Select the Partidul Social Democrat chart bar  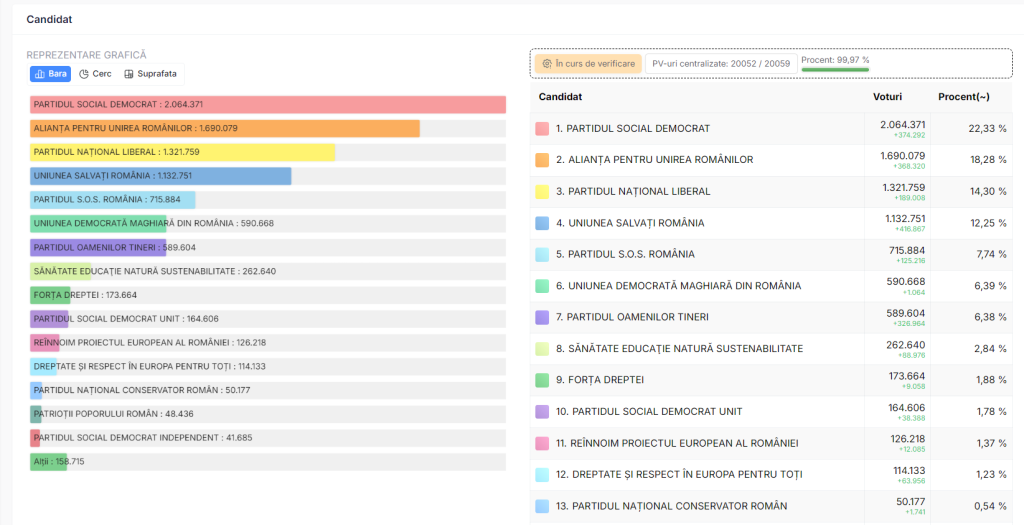tap(268, 104)
